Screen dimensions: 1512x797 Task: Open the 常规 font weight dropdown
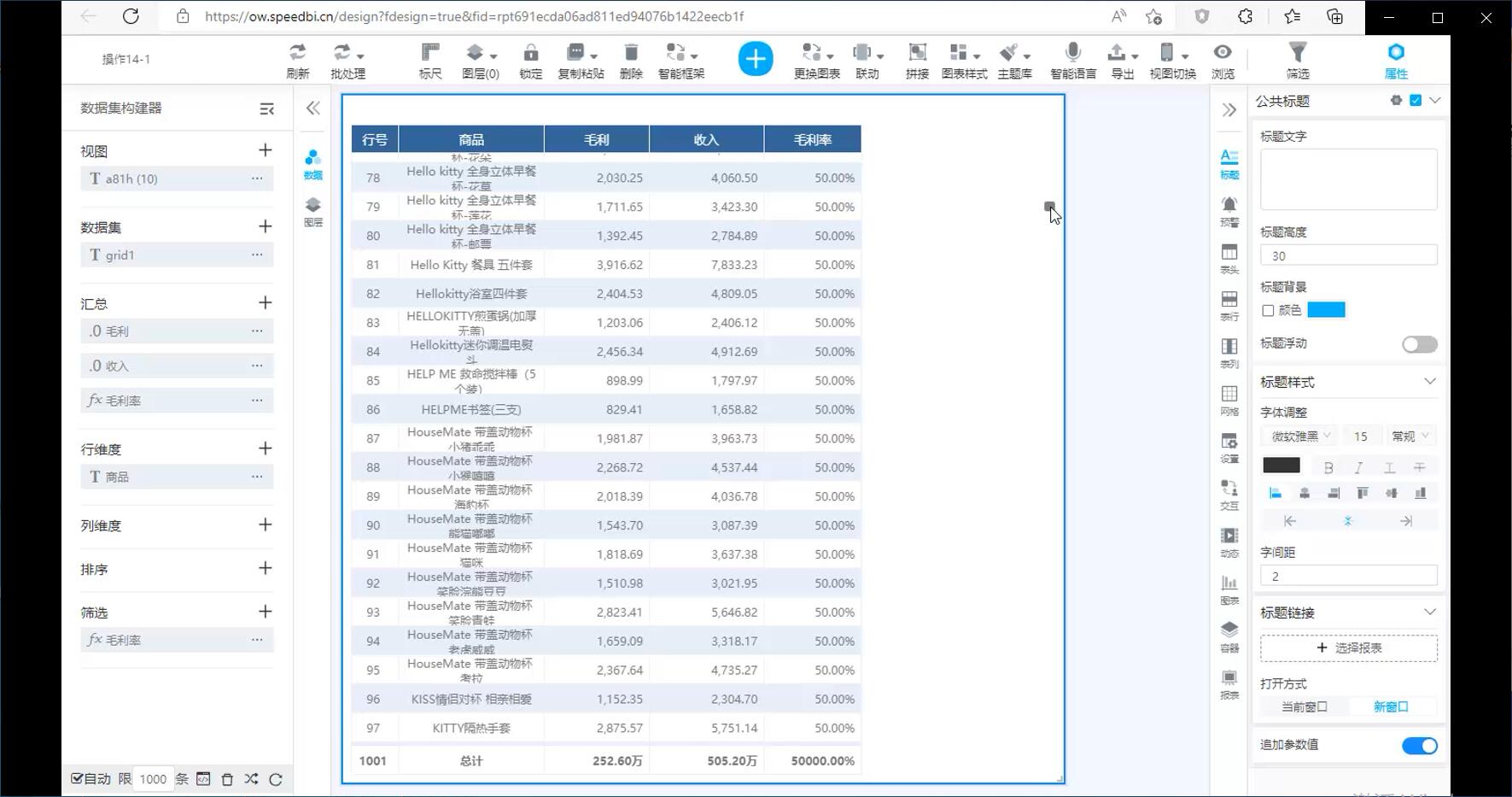tap(1410, 437)
